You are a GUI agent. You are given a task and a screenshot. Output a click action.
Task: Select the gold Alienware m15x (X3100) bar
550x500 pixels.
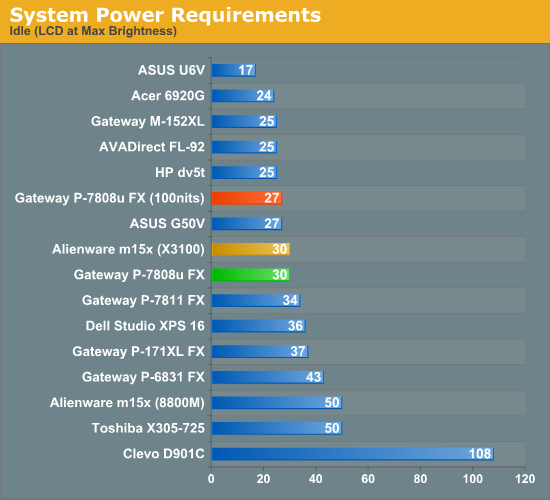click(x=251, y=249)
